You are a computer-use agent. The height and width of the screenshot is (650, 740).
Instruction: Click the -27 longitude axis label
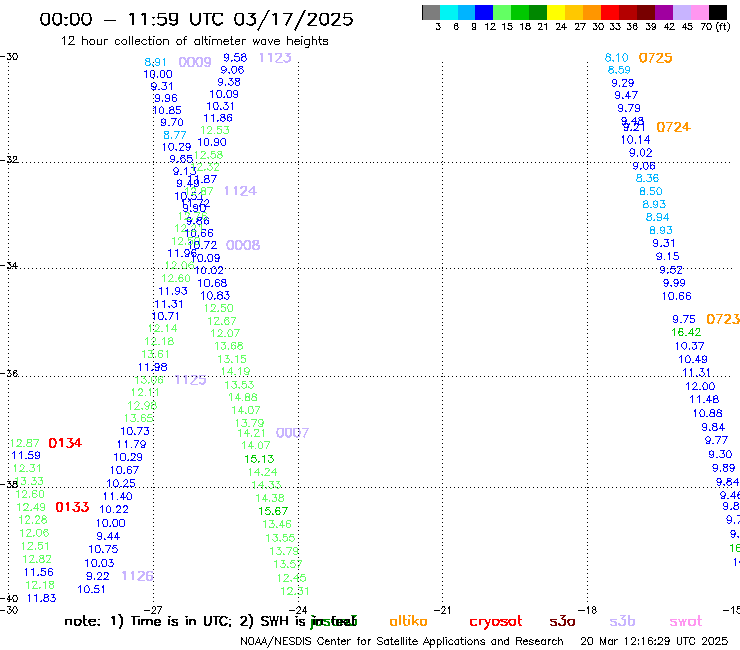[x=153, y=610]
